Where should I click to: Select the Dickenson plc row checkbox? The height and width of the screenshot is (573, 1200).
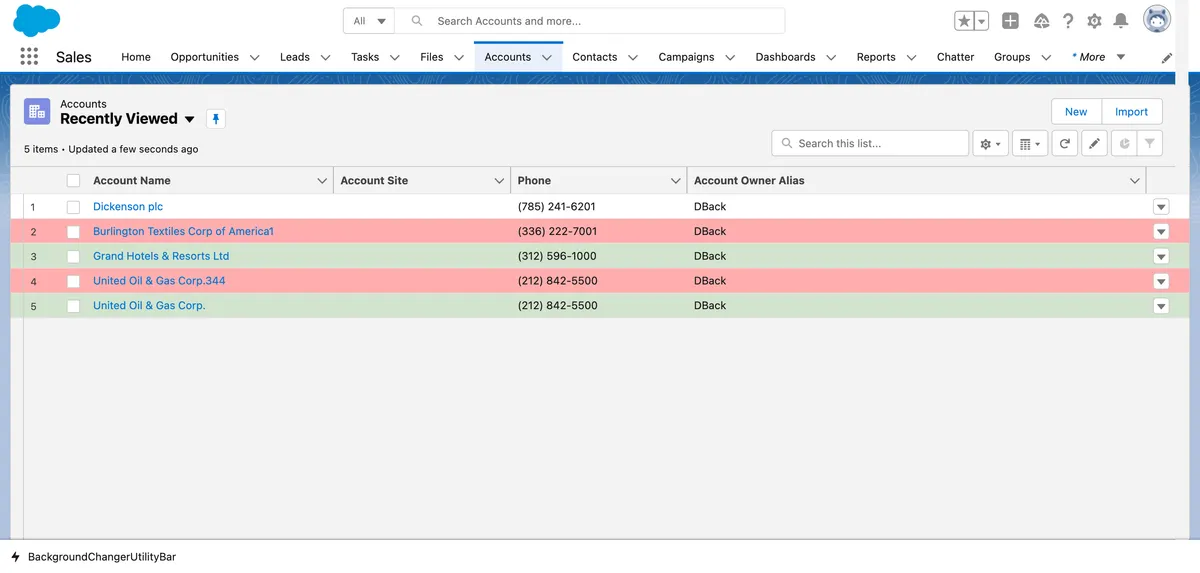click(x=73, y=207)
